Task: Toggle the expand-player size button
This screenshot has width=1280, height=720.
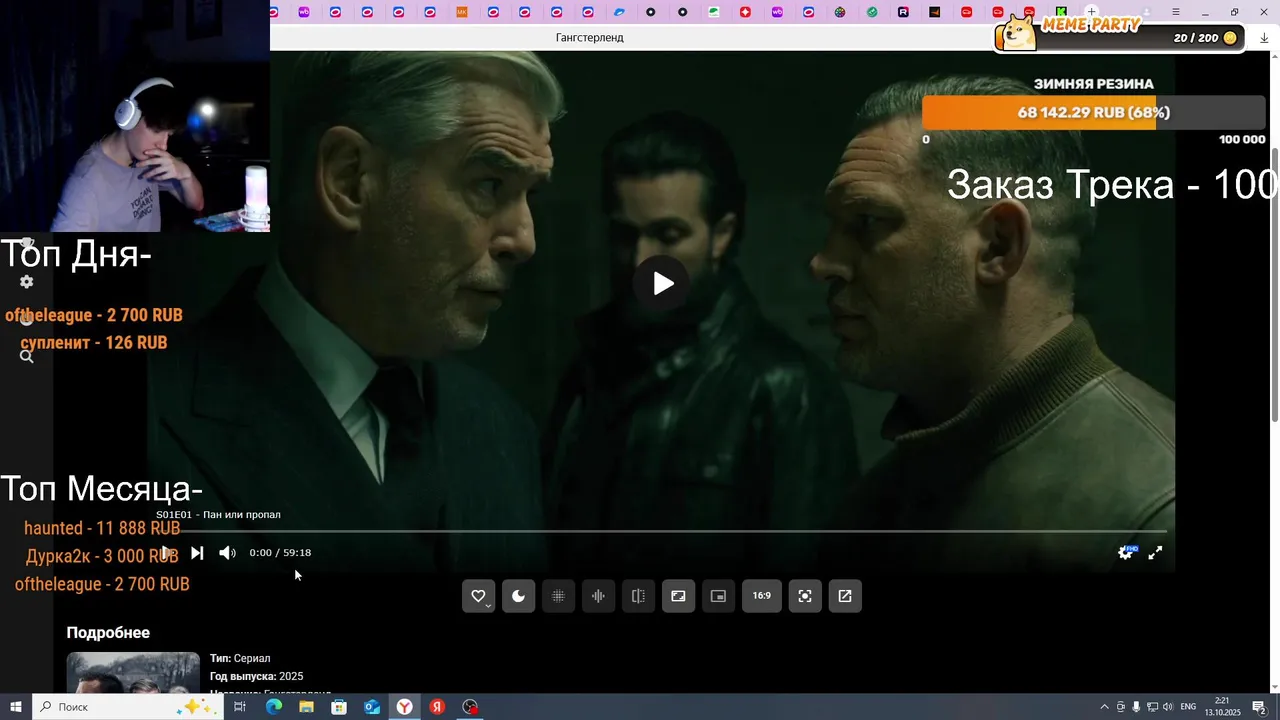Action: click(678, 596)
